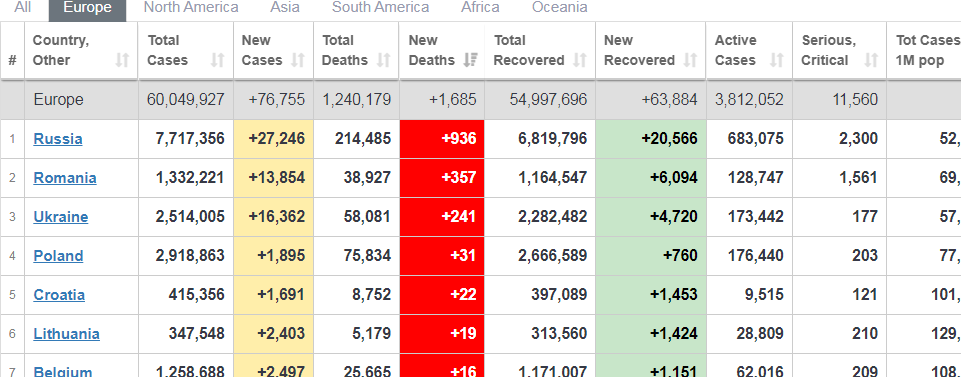This screenshot has width=961, height=377.
Task: Switch to the All tab
Action: pos(23,8)
